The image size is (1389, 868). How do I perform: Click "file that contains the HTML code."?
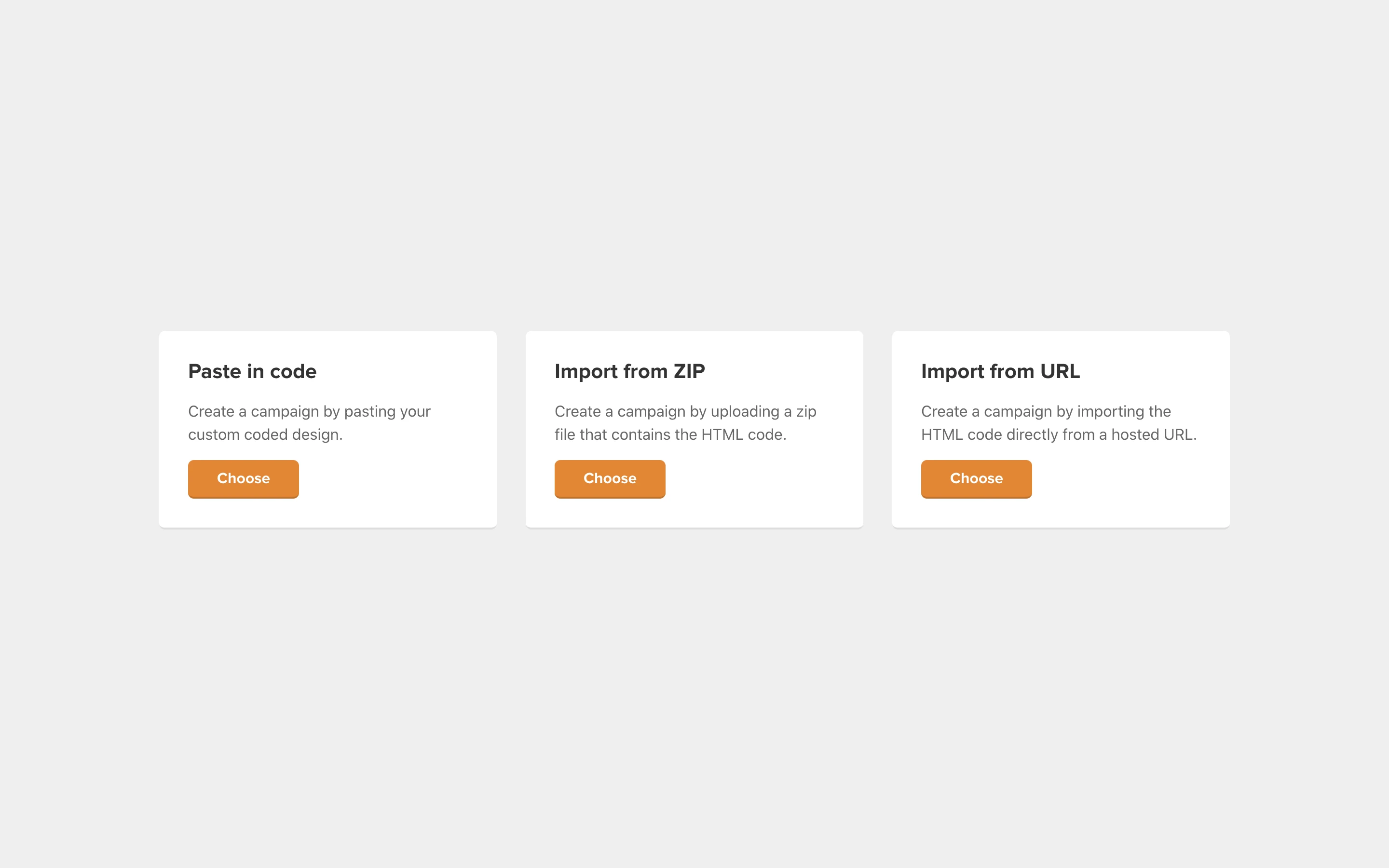click(x=670, y=434)
